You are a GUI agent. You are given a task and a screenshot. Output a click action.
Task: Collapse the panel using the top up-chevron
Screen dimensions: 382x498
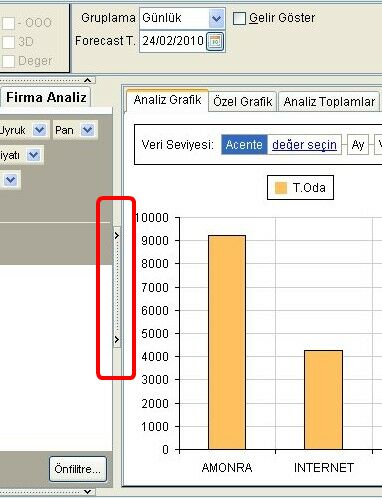(88, 80)
